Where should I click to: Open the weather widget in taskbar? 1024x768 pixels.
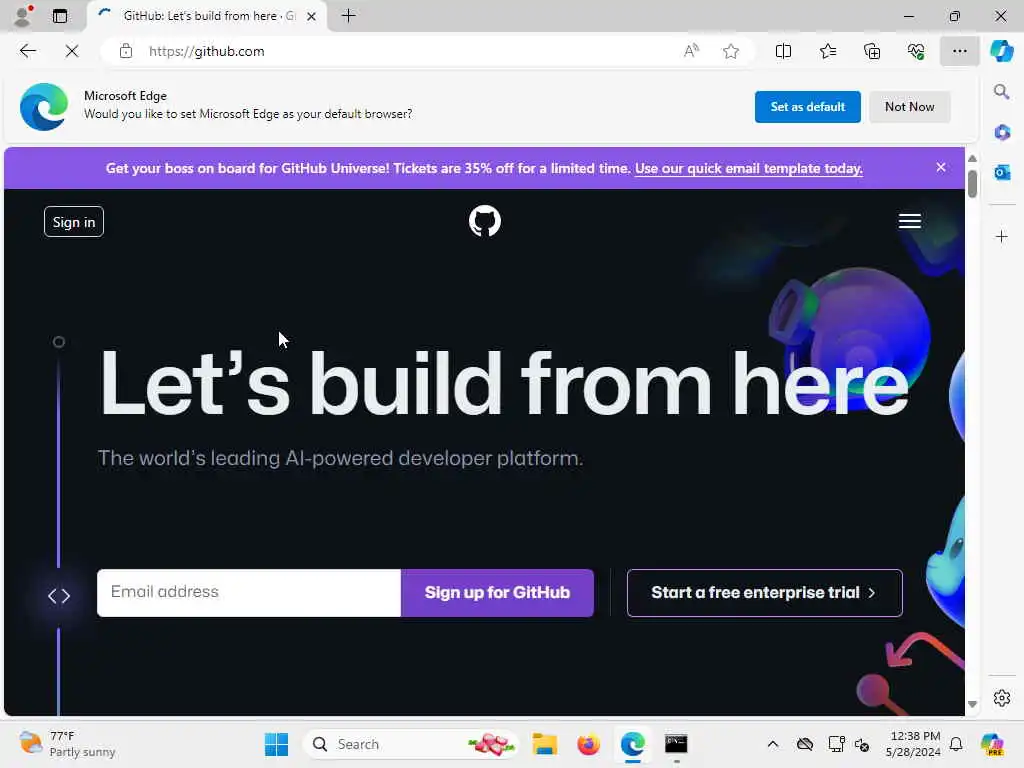click(67, 744)
